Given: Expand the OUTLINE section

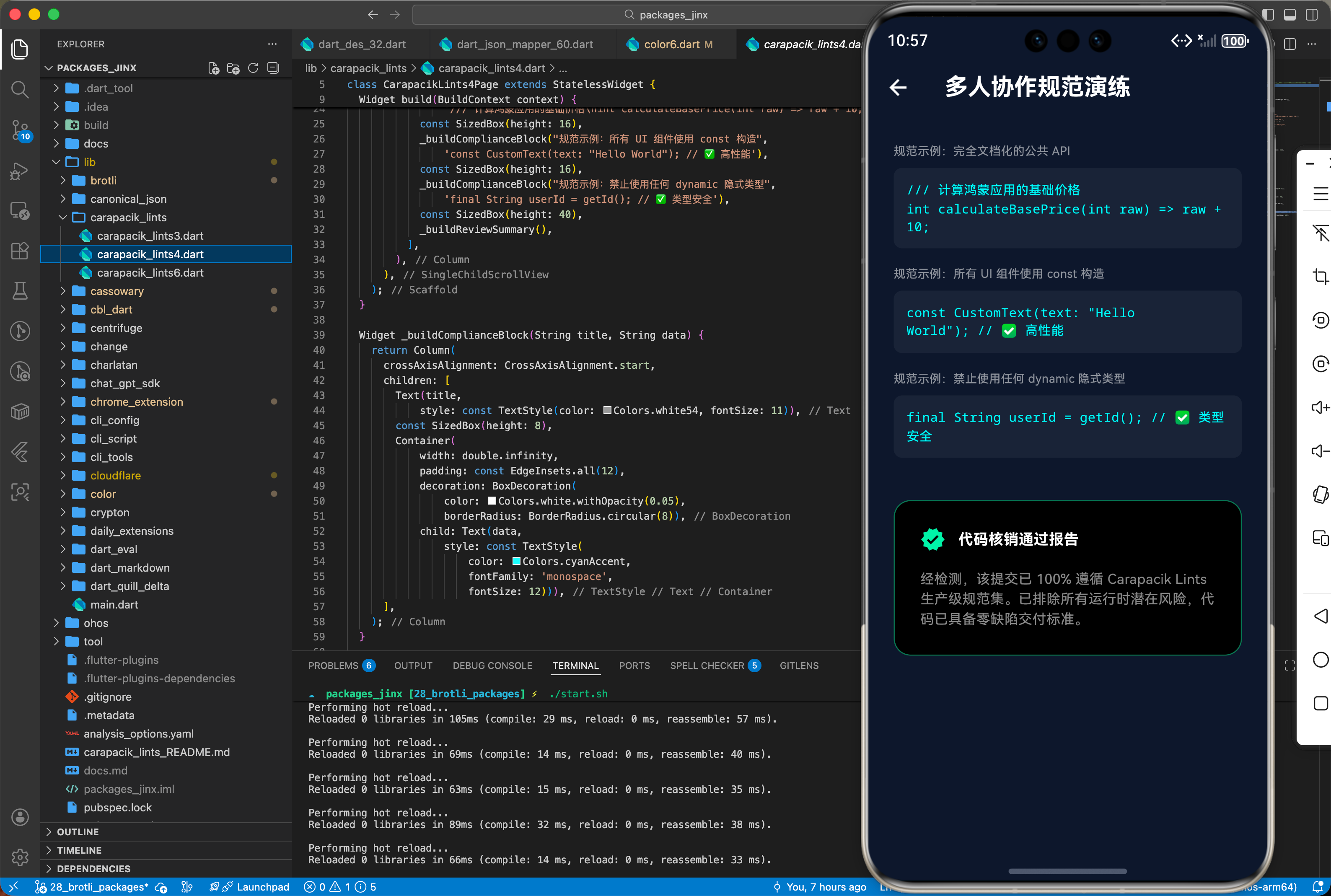Looking at the screenshot, I should click(78, 831).
